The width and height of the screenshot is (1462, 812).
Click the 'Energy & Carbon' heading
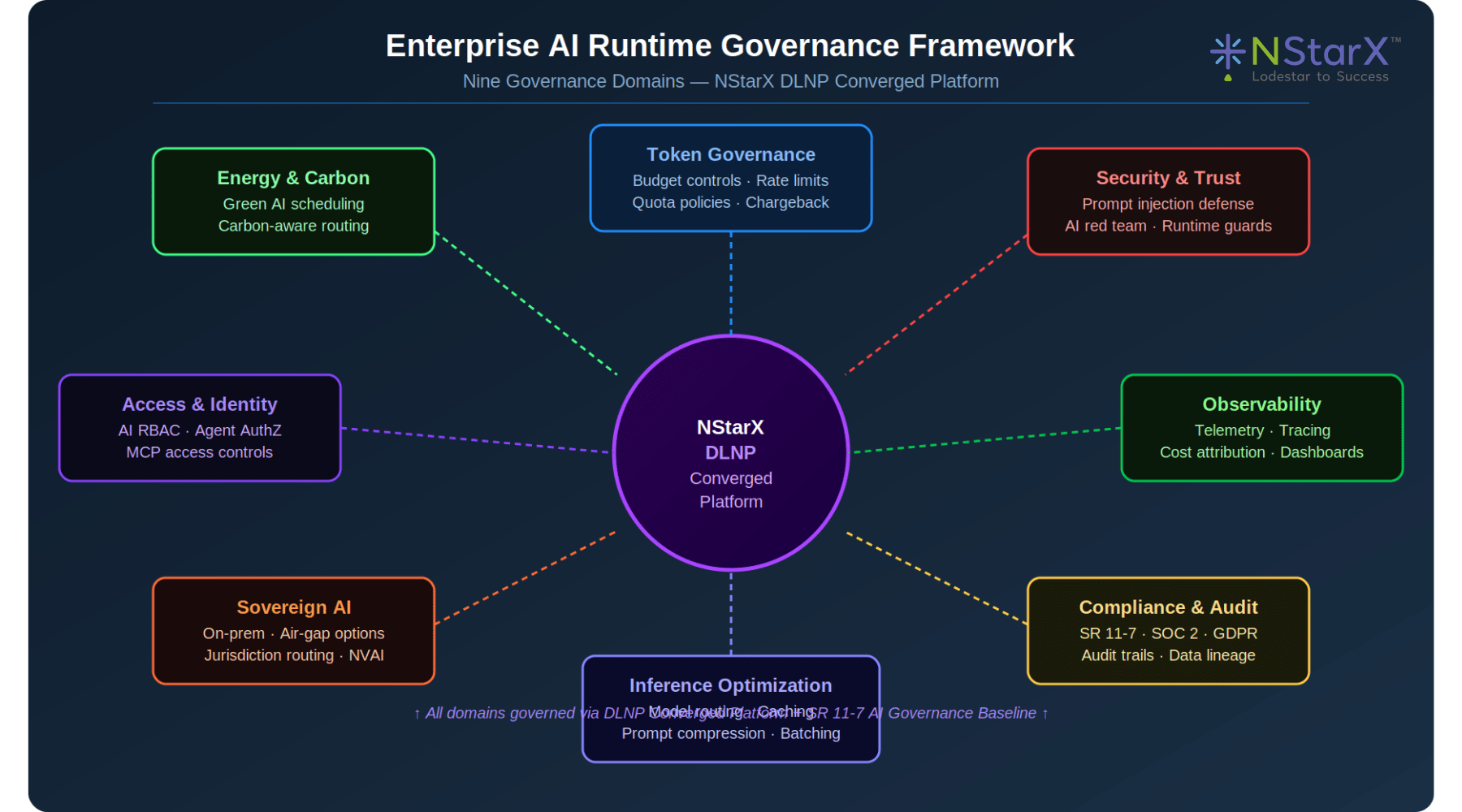293,178
